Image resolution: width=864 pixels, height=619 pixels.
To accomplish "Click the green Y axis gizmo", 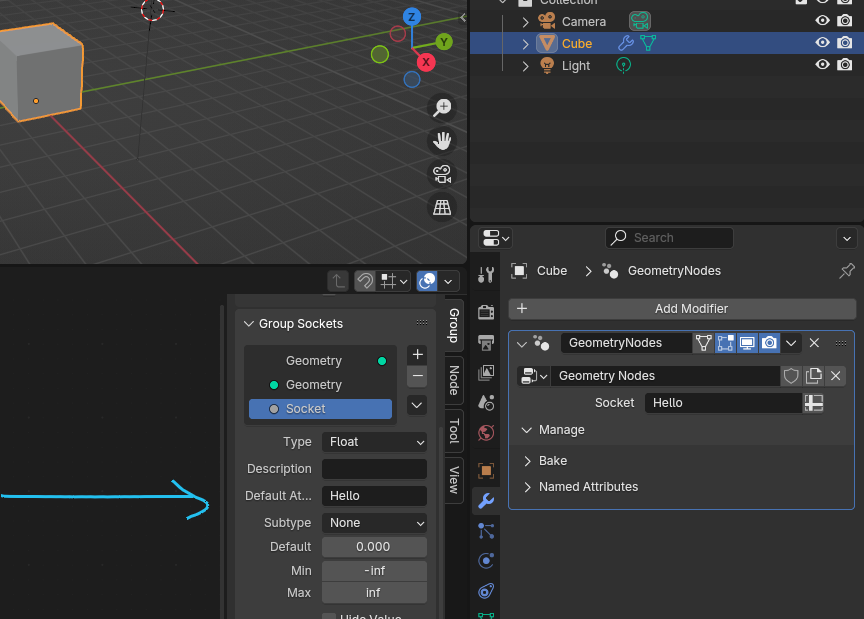I will click(444, 42).
